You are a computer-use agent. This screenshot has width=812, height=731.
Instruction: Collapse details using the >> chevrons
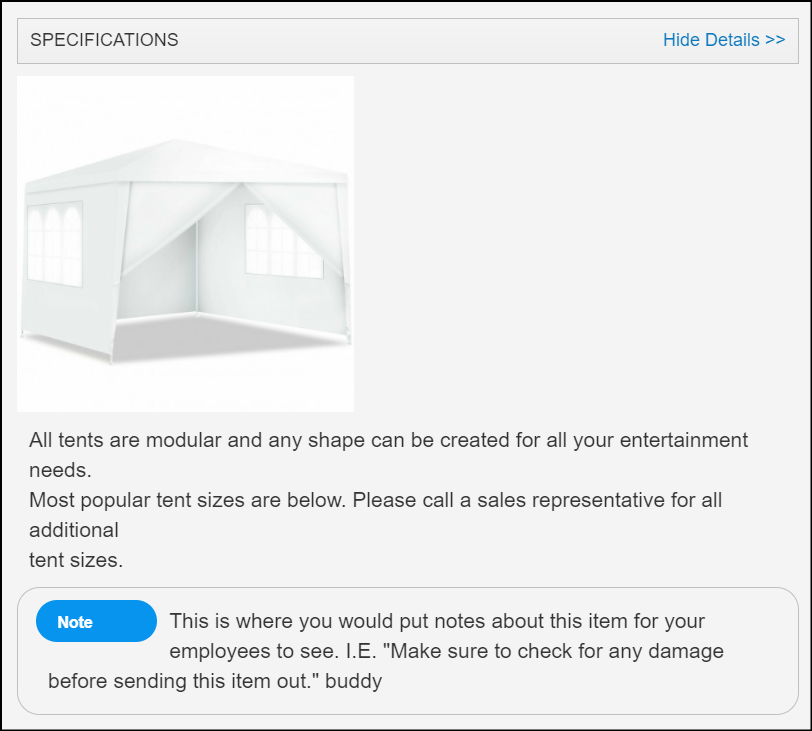coord(775,40)
